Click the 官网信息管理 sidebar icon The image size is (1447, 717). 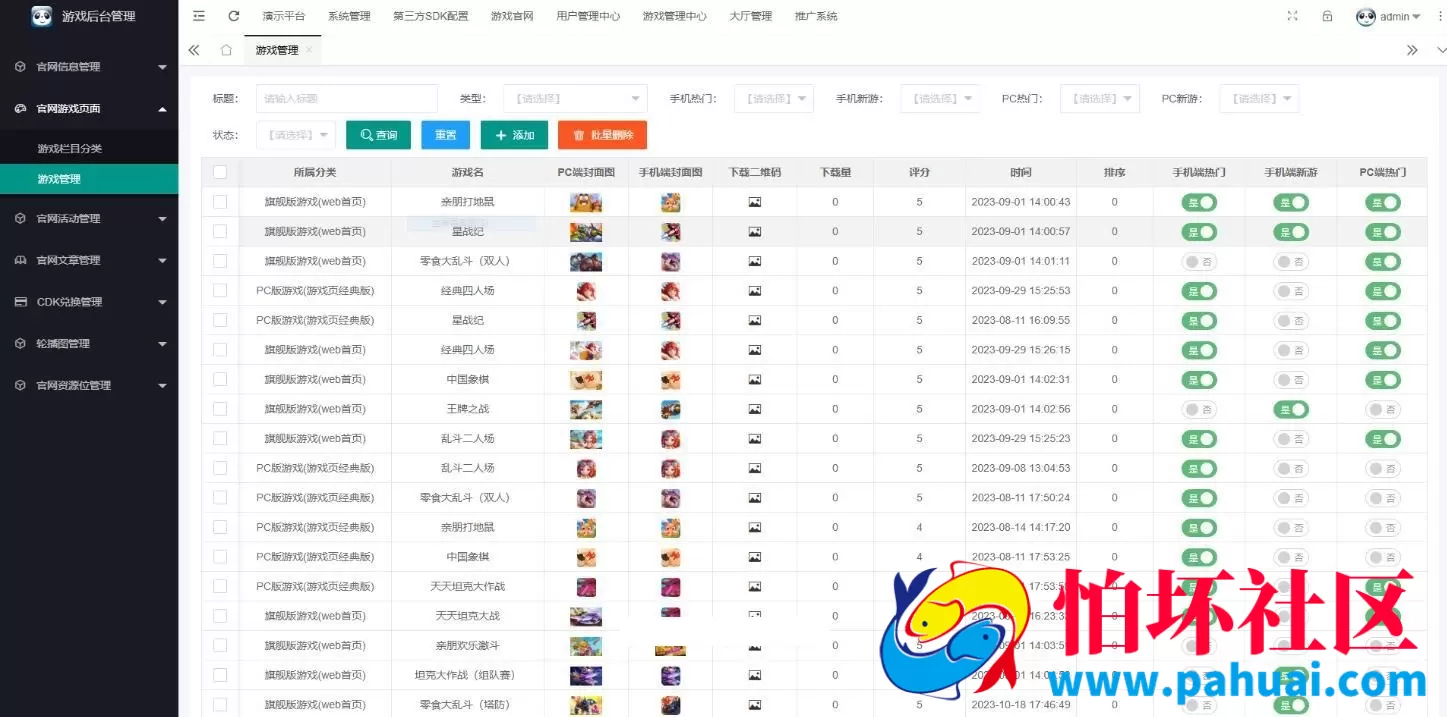coord(20,67)
